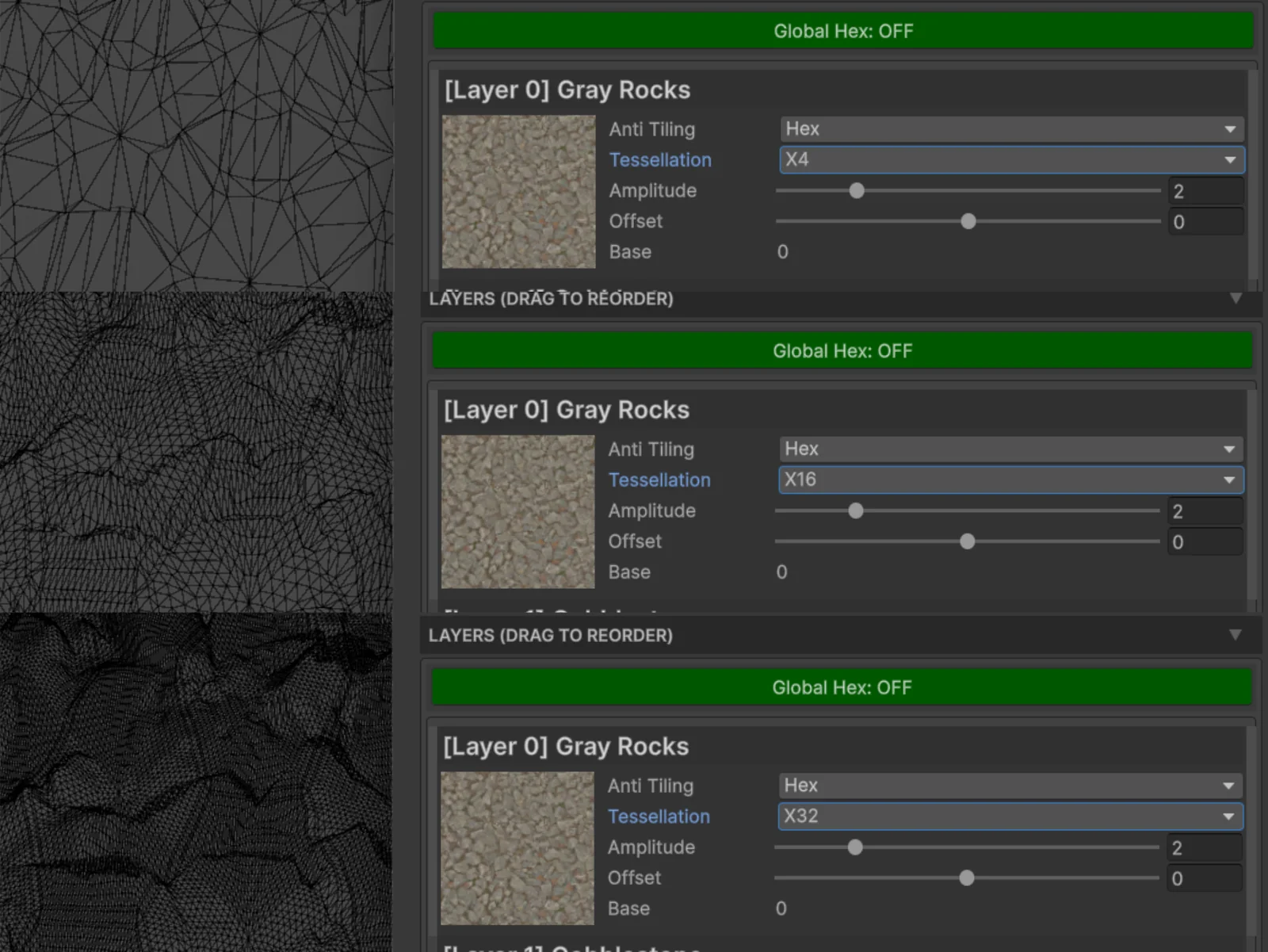Collapse the upper LAYERS (DRAG TO REORDER) section arrow
Viewport: 1268px width, 952px height.
point(1236,298)
